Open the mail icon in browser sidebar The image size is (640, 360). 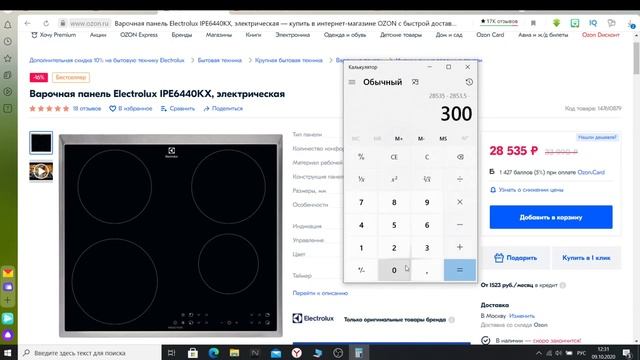(x=8, y=273)
